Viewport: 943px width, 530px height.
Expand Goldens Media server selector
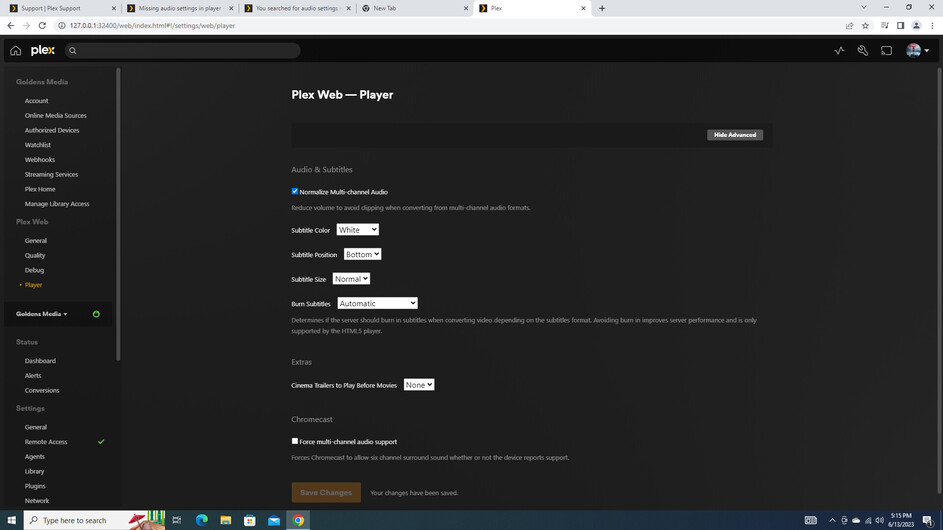[x=41, y=314]
